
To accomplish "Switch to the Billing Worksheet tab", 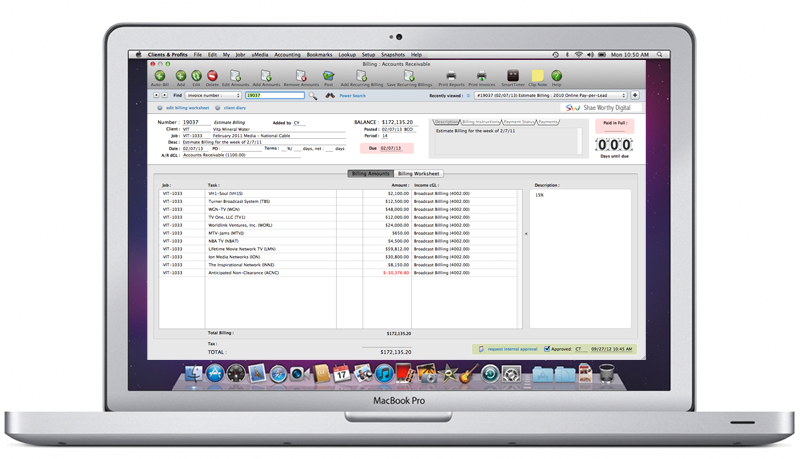I will pyautogui.click(x=419, y=173).
